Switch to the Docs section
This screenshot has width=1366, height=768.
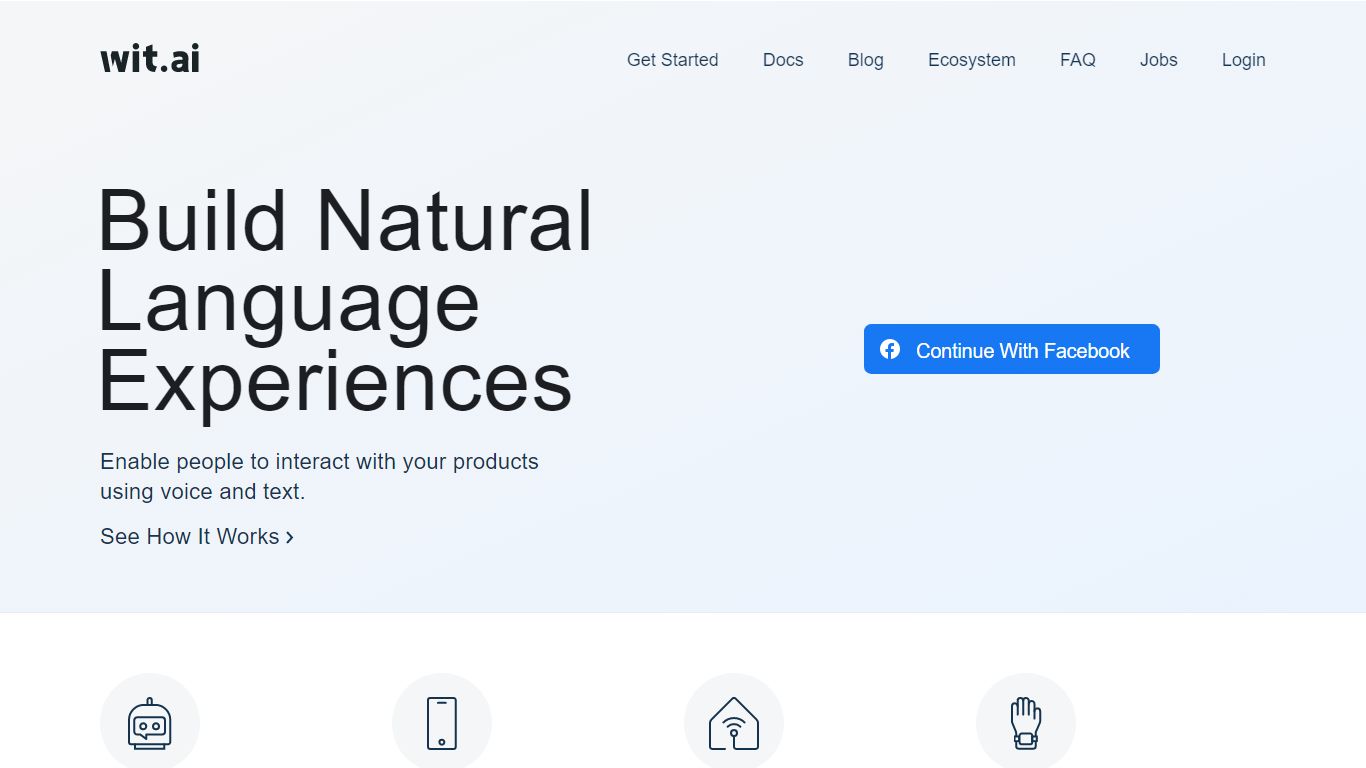tap(782, 60)
